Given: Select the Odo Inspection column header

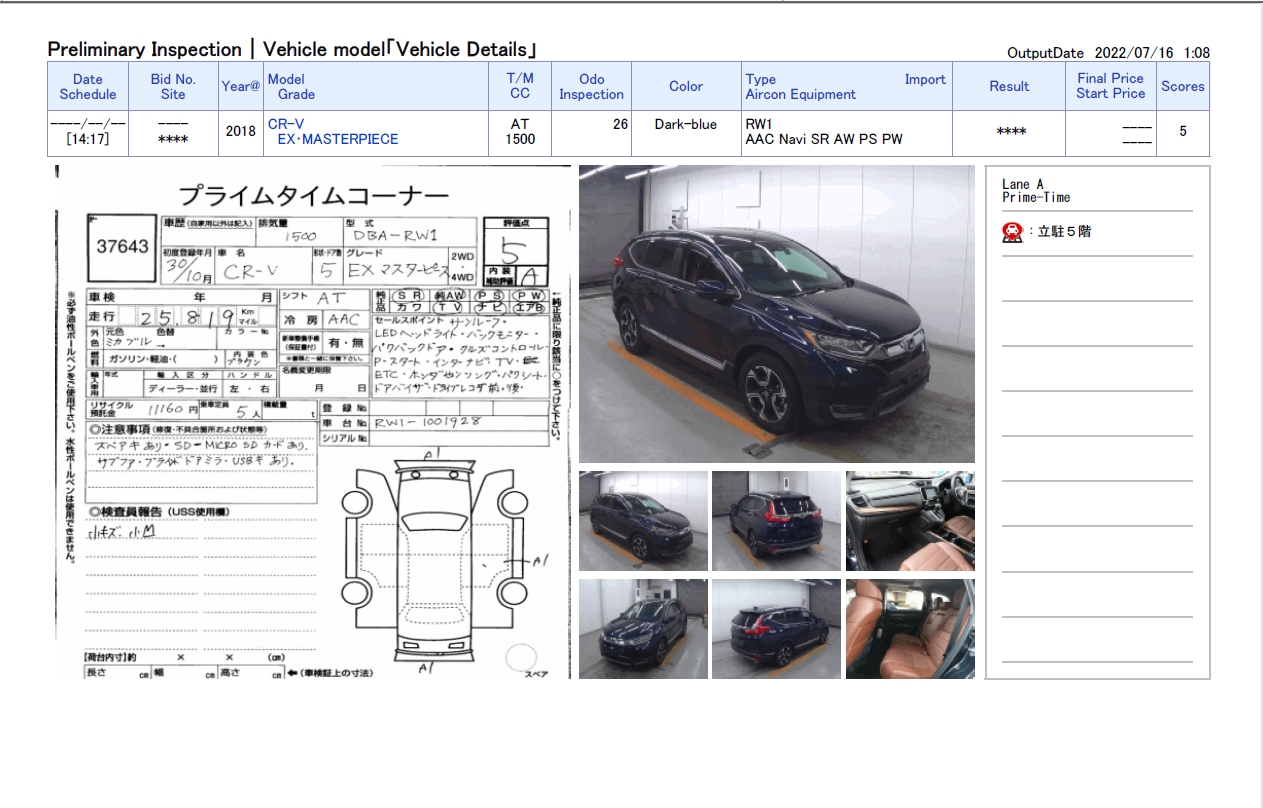Looking at the screenshot, I should click(x=591, y=87).
